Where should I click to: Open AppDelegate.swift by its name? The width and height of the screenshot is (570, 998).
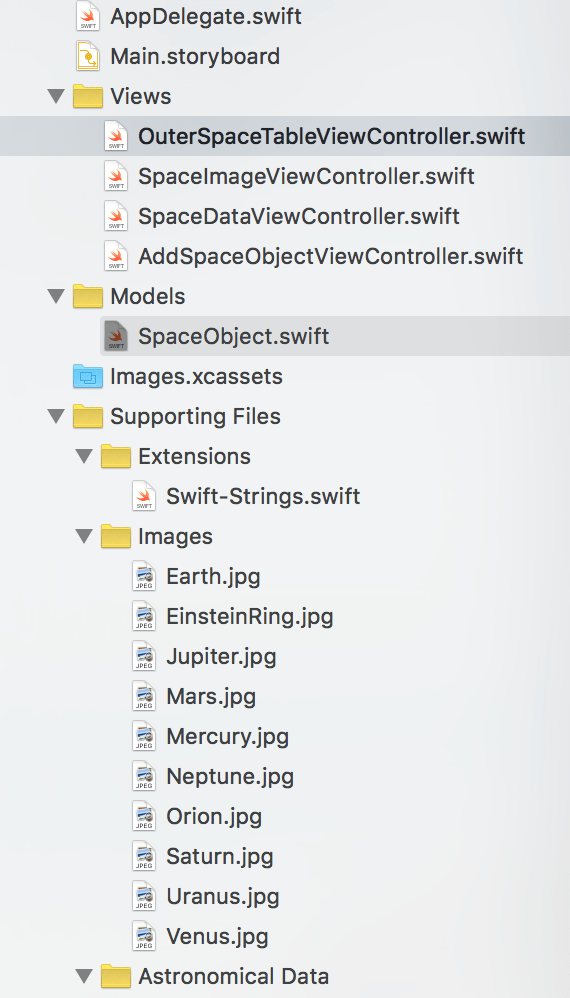205,17
